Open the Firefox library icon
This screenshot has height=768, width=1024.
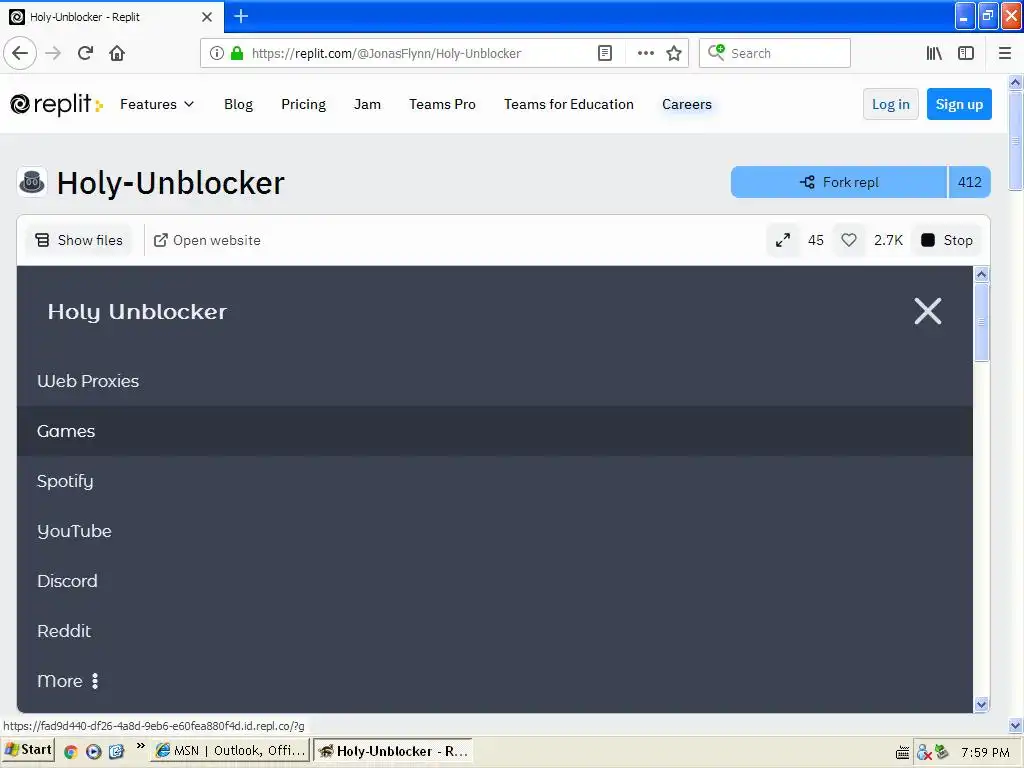934,53
